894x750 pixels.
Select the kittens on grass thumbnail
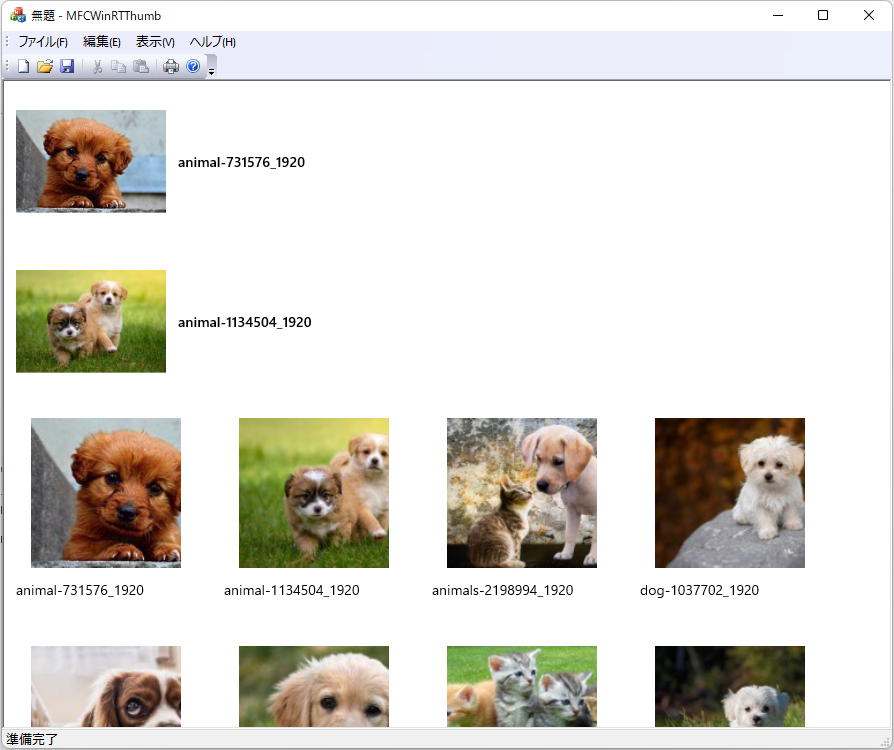pyautogui.click(x=522, y=686)
